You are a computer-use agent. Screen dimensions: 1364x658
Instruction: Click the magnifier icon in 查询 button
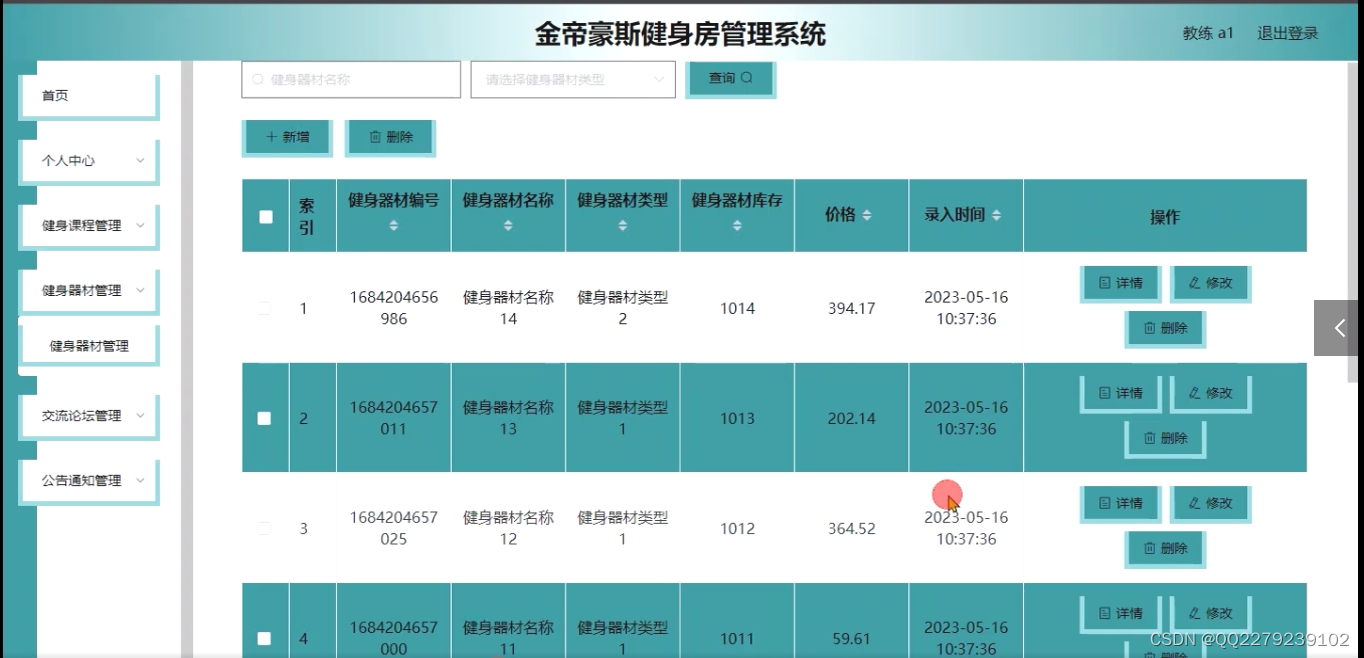pos(746,78)
